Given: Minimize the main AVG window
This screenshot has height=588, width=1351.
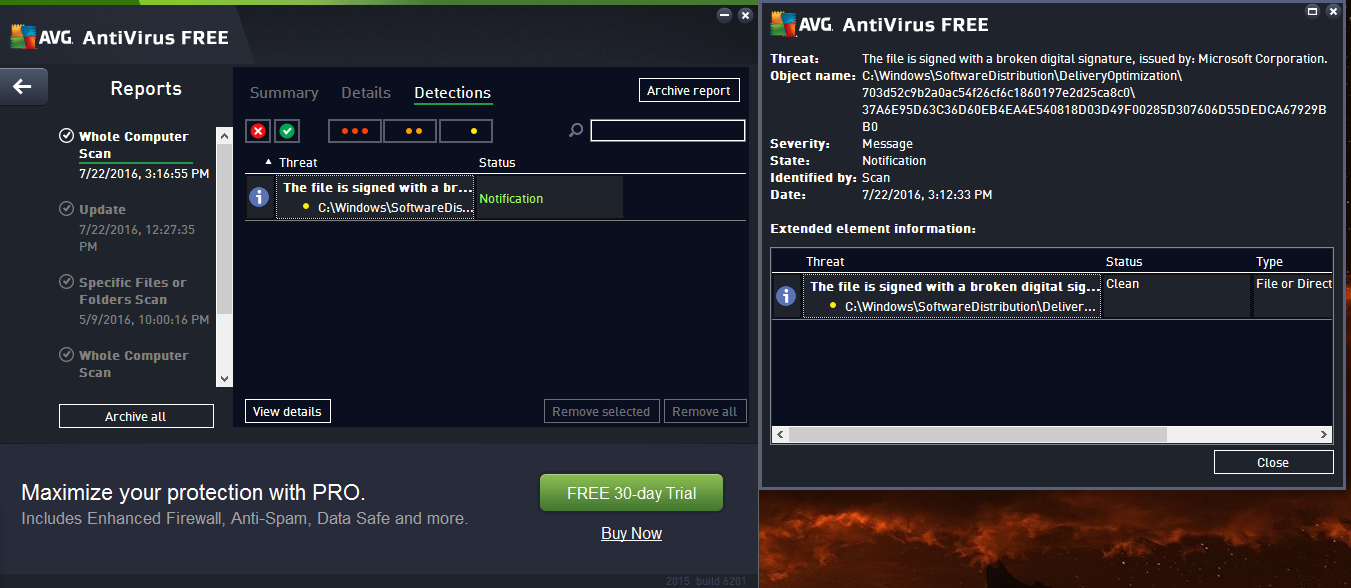Looking at the screenshot, I should point(724,15).
